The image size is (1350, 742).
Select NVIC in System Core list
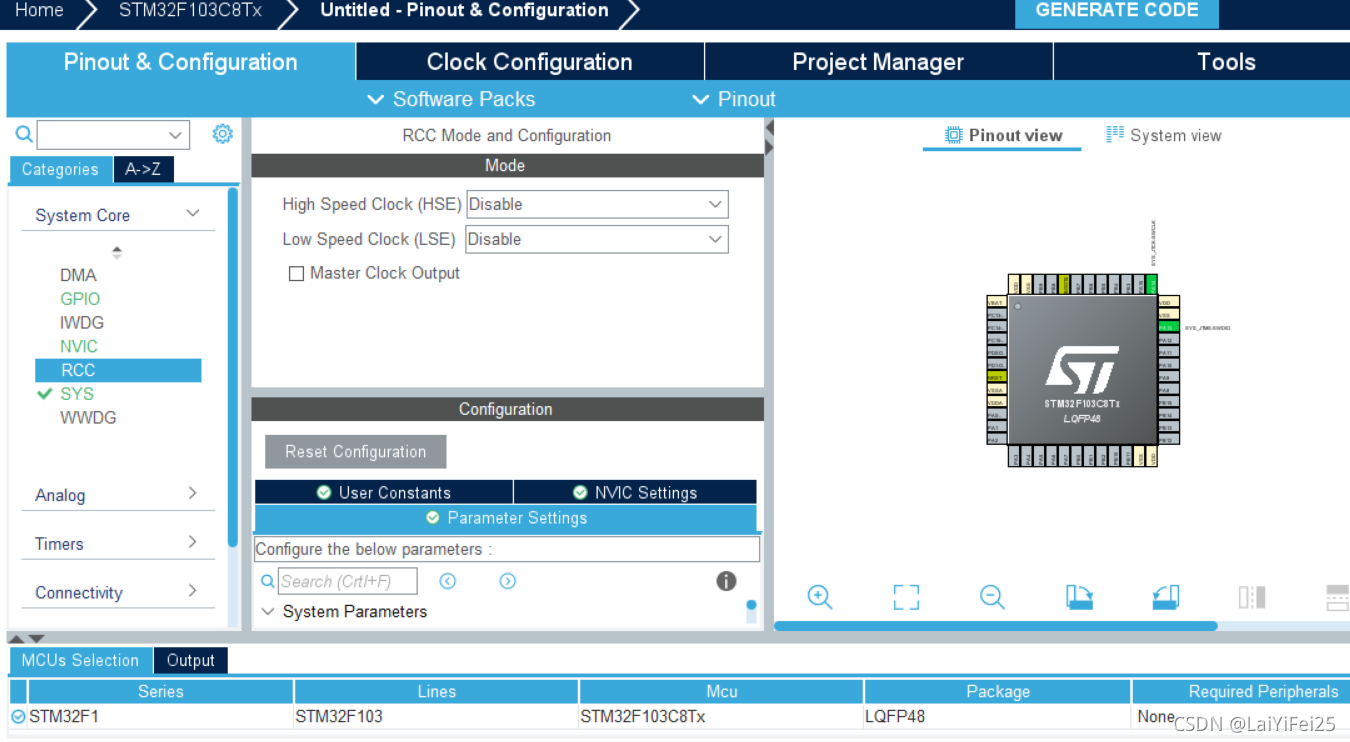click(x=79, y=346)
